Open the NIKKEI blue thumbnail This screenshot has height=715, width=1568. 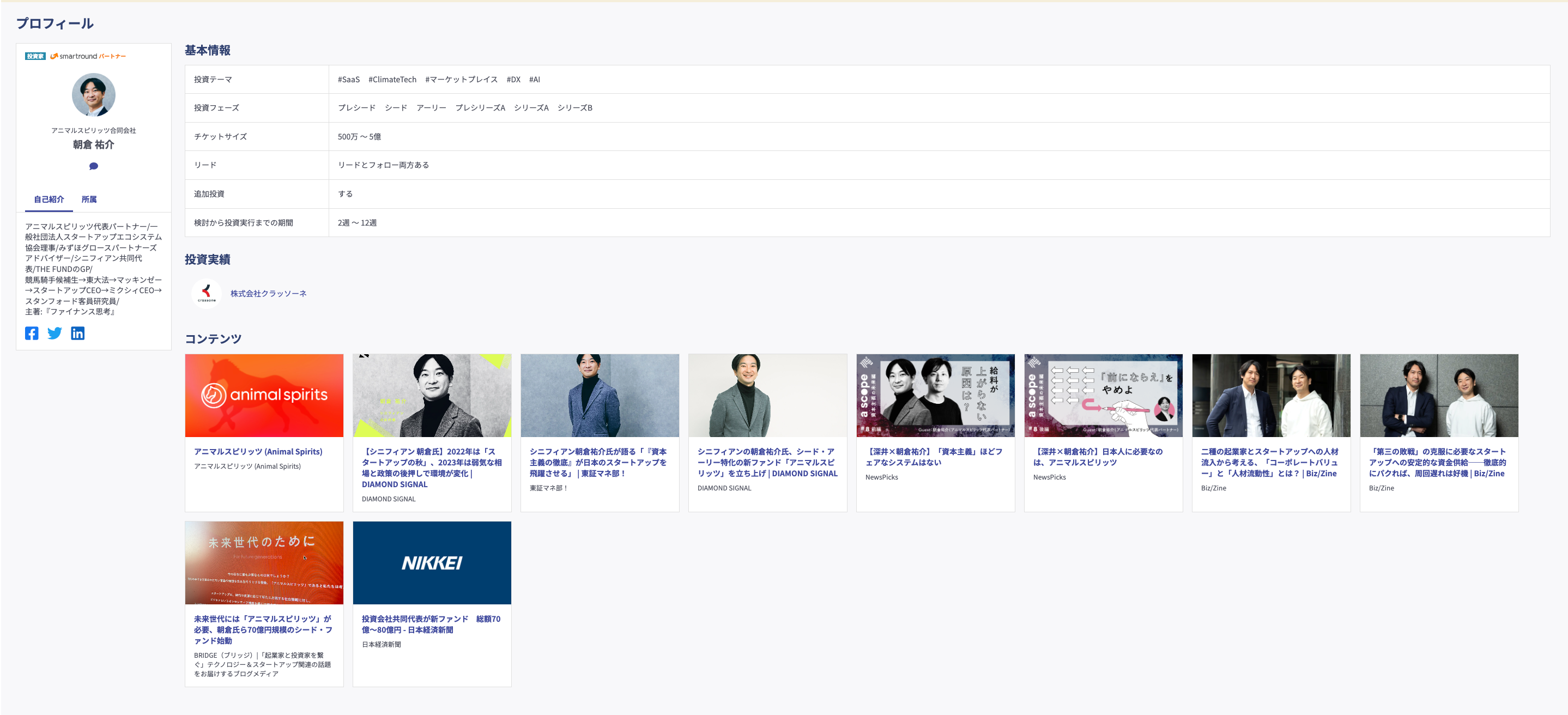(x=432, y=562)
